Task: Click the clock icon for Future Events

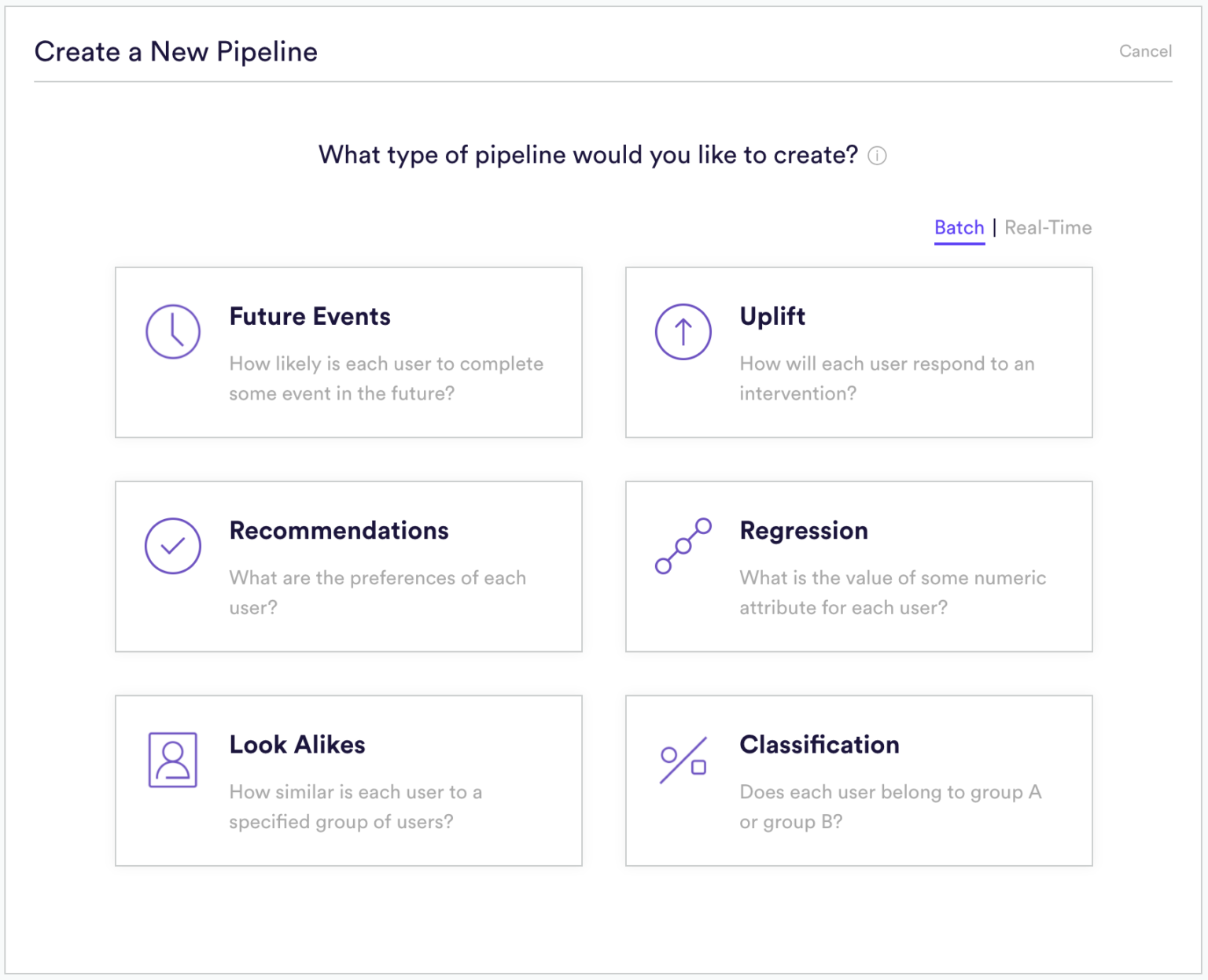Action: tap(173, 332)
